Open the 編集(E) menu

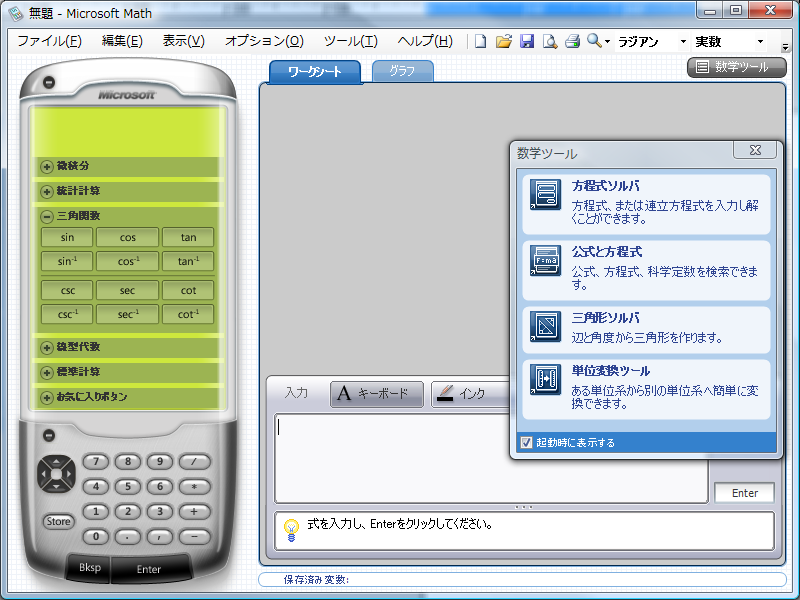pos(122,41)
